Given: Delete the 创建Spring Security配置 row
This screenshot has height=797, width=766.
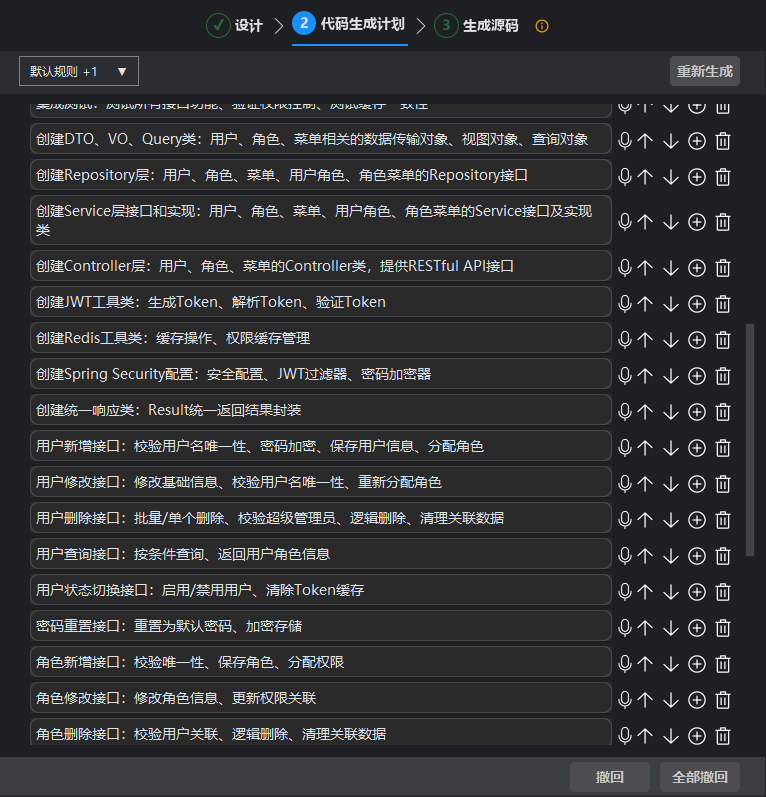Looking at the screenshot, I should (x=723, y=376).
